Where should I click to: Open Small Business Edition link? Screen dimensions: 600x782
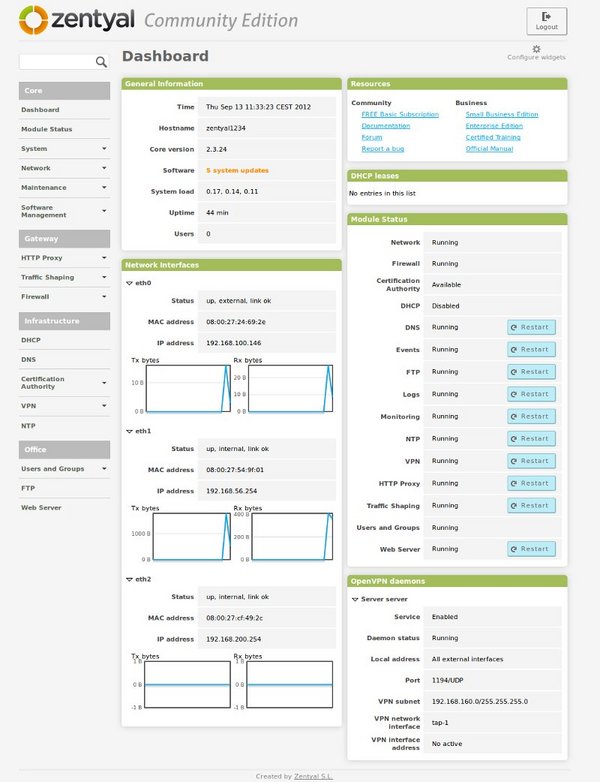pos(502,114)
